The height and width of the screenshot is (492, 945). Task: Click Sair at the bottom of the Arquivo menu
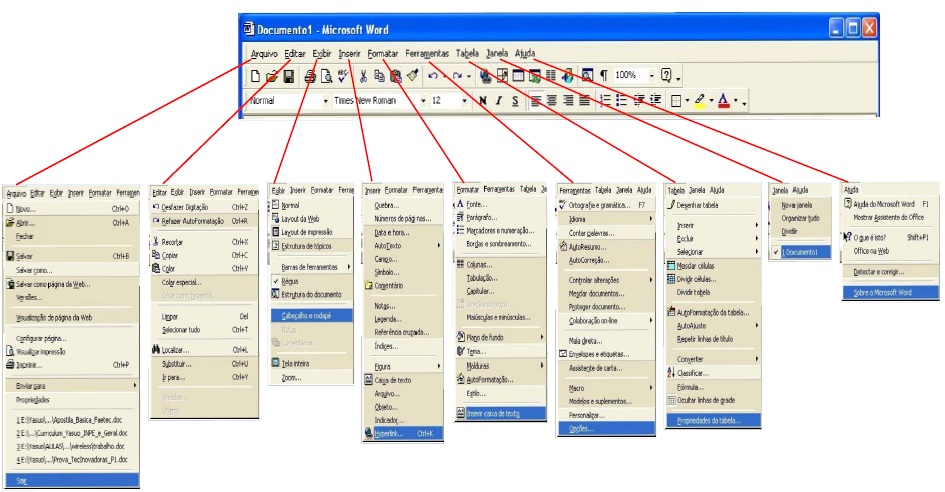click(x=72, y=481)
